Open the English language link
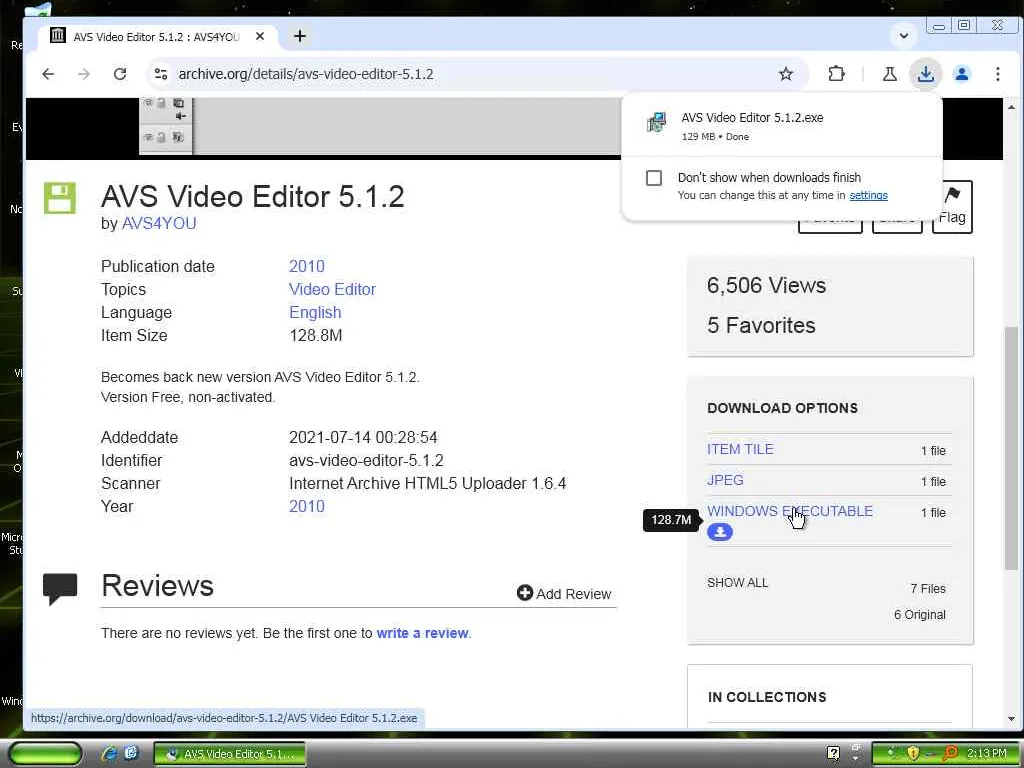 (x=315, y=312)
